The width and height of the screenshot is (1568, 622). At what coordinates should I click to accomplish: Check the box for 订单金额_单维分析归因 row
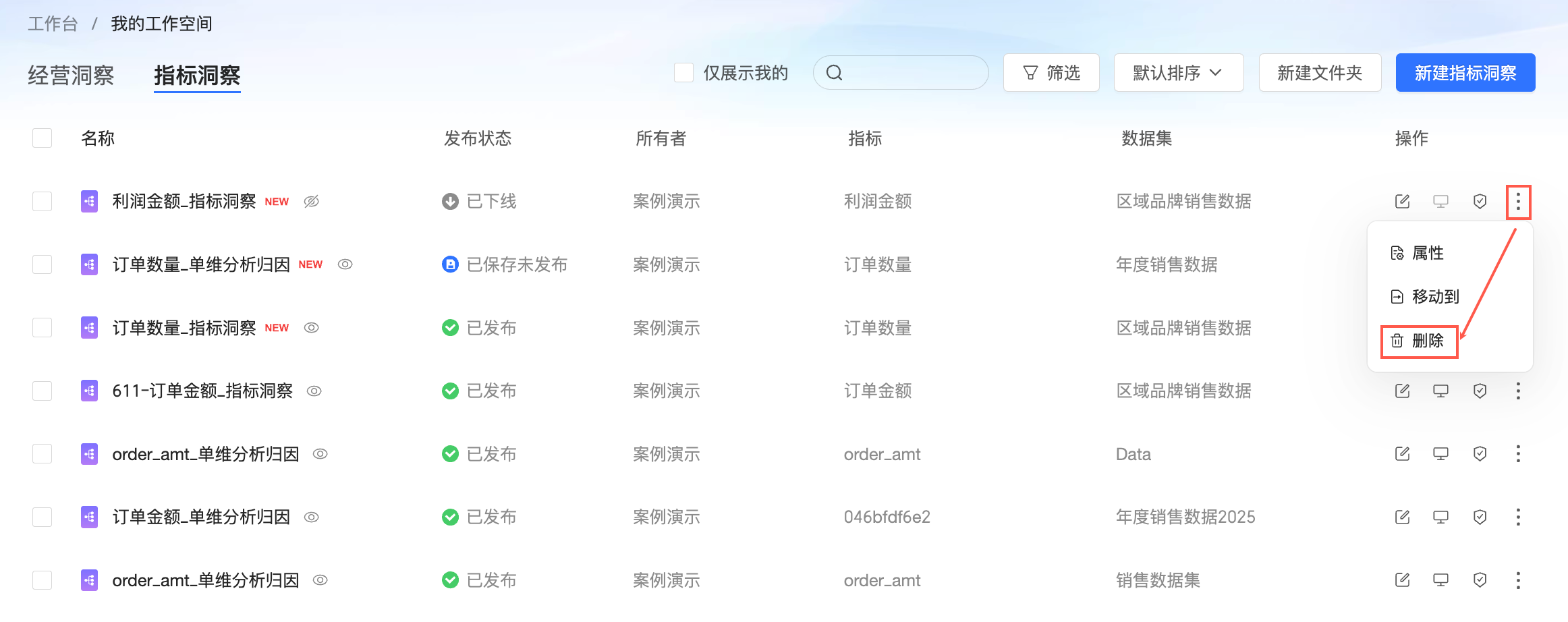click(42, 517)
